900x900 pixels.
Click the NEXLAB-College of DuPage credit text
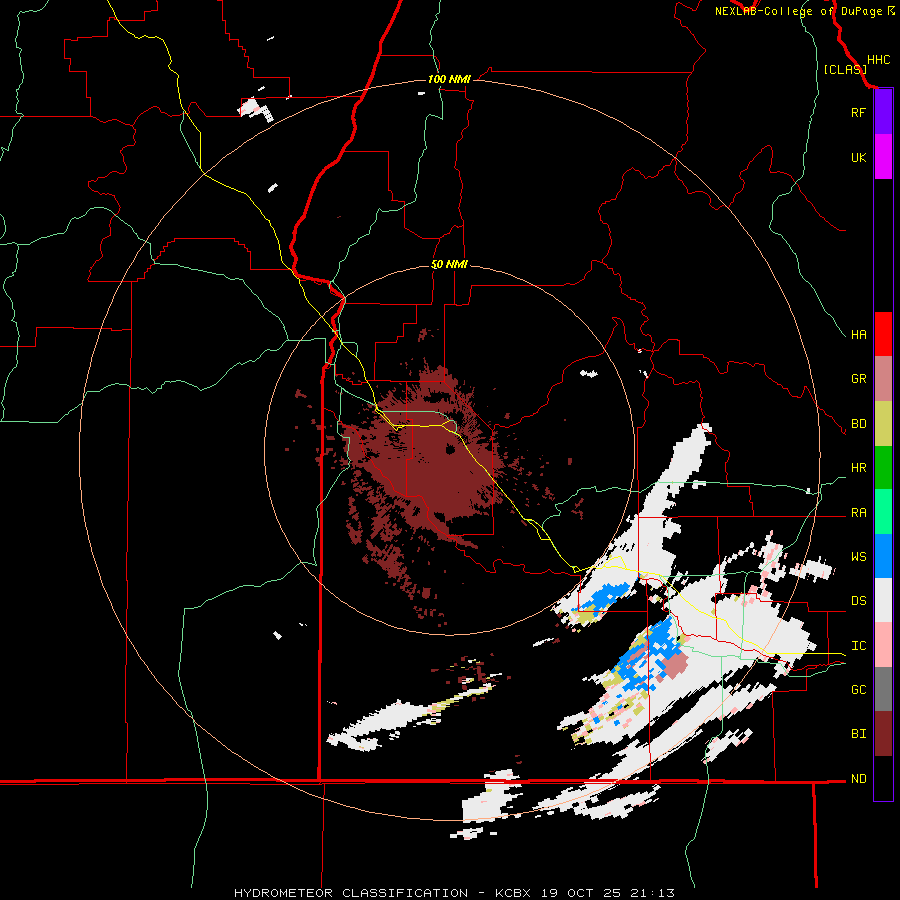pos(804,11)
